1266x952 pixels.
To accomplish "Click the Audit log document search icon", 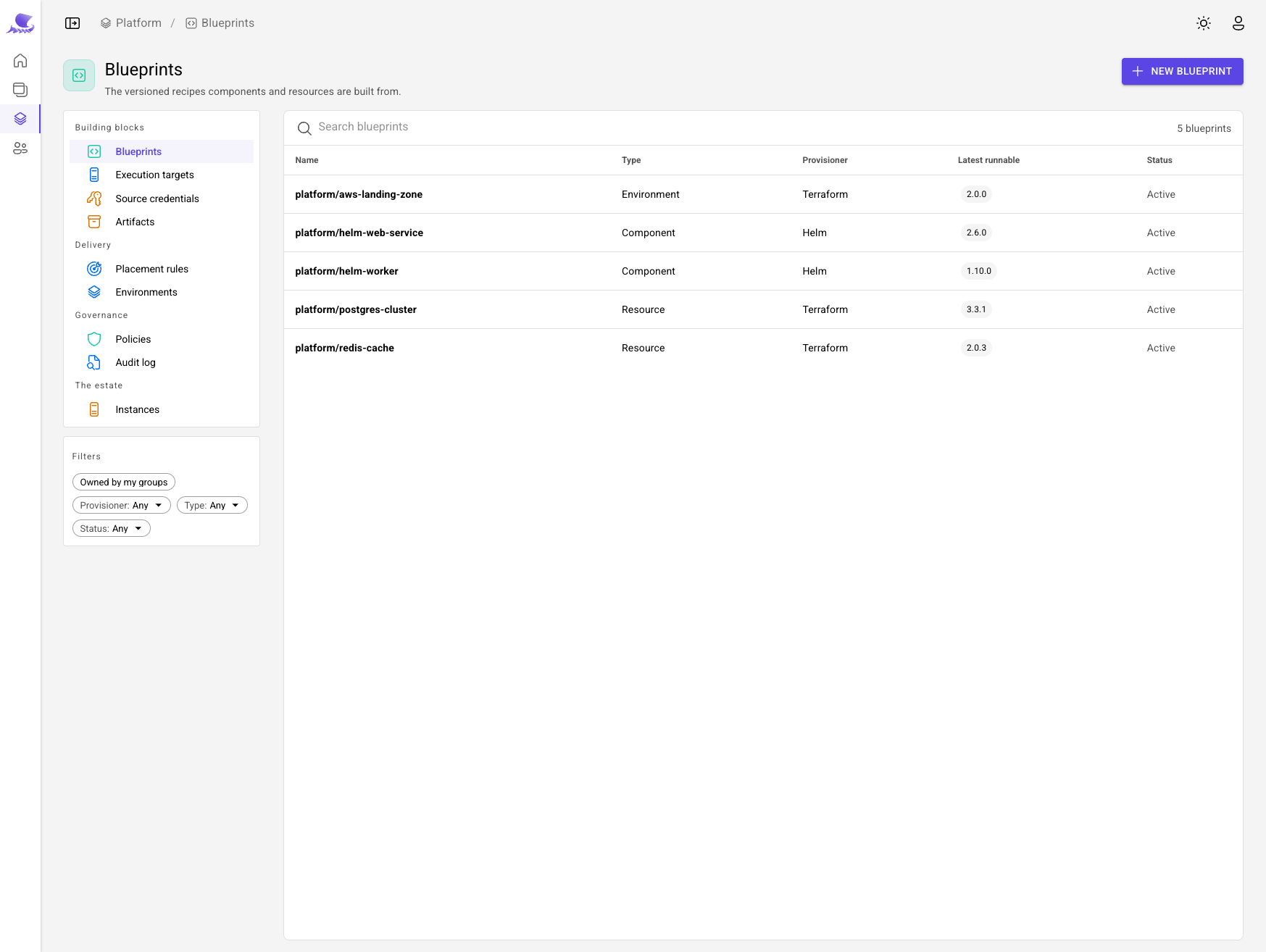I will pos(94,362).
